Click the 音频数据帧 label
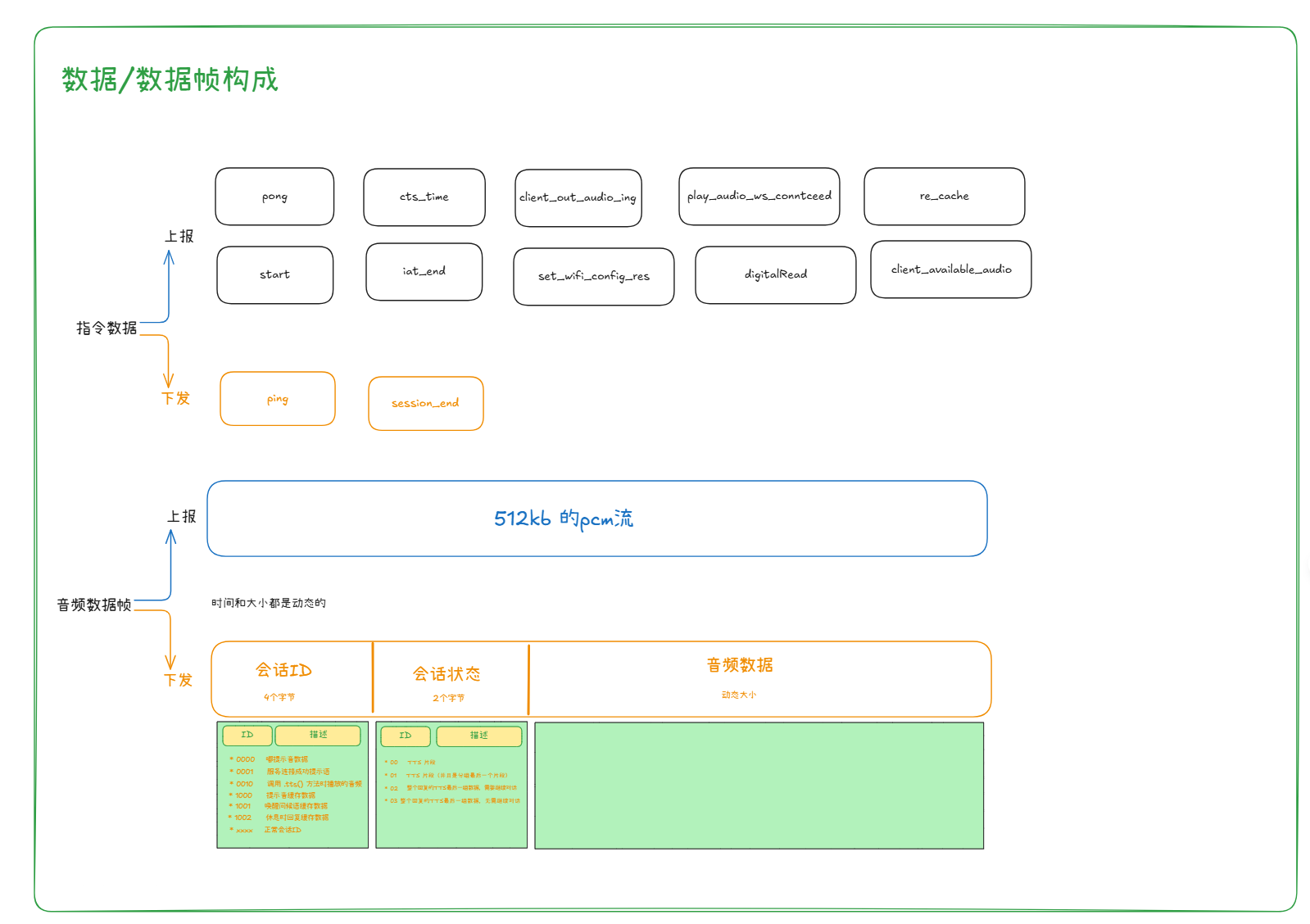Screen dimensions: 1310x924 94,605
